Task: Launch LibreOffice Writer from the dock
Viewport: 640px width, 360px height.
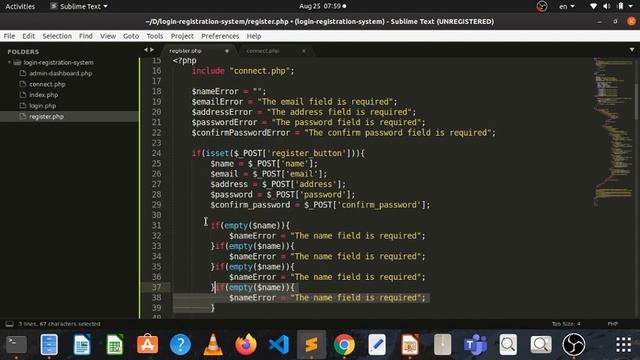Action: tap(82, 344)
